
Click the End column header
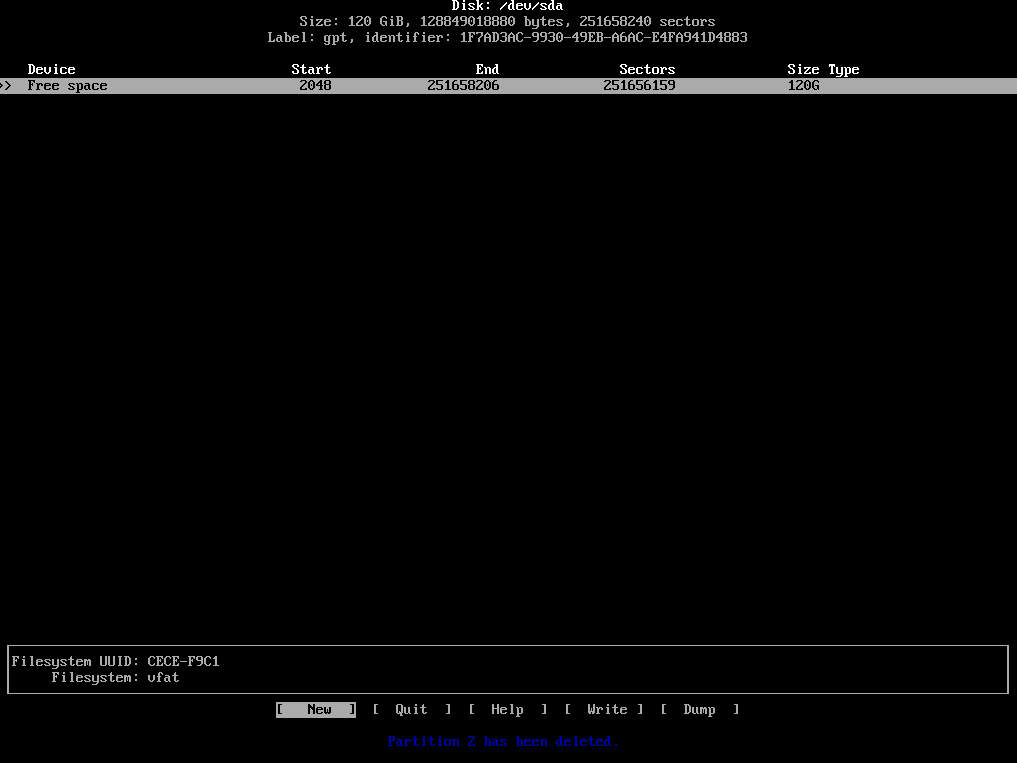[x=487, y=70]
